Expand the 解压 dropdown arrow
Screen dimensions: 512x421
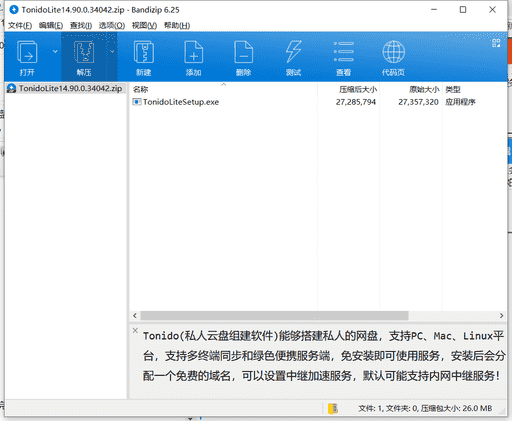(112, 51)
